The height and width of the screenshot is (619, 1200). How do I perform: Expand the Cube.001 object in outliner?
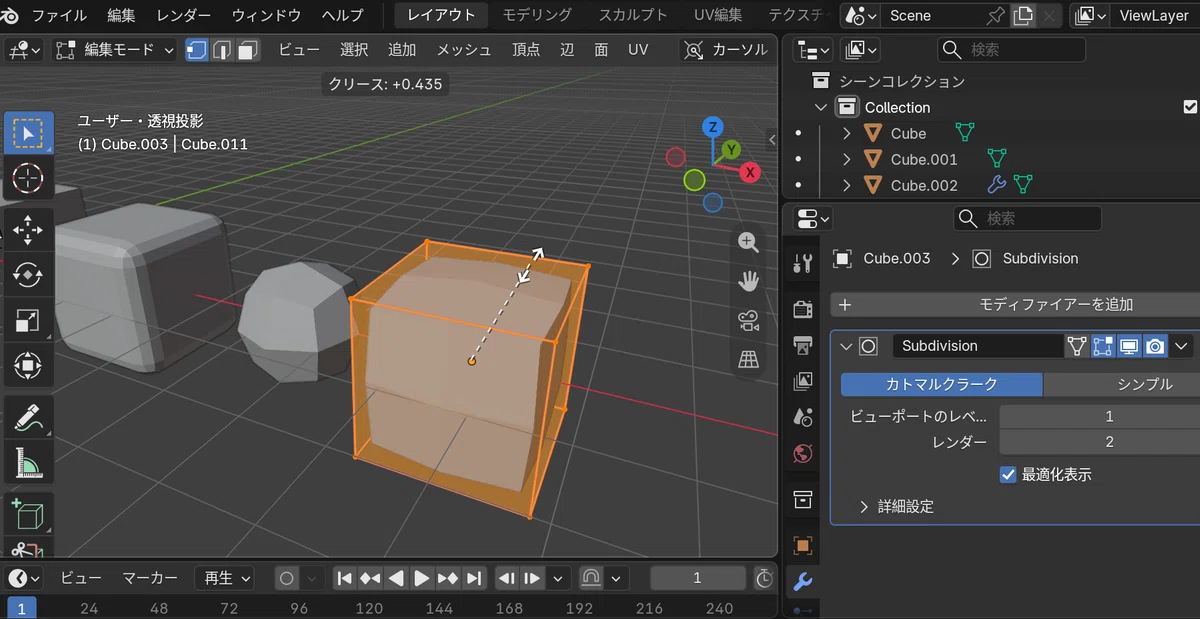tap(847, 159)
